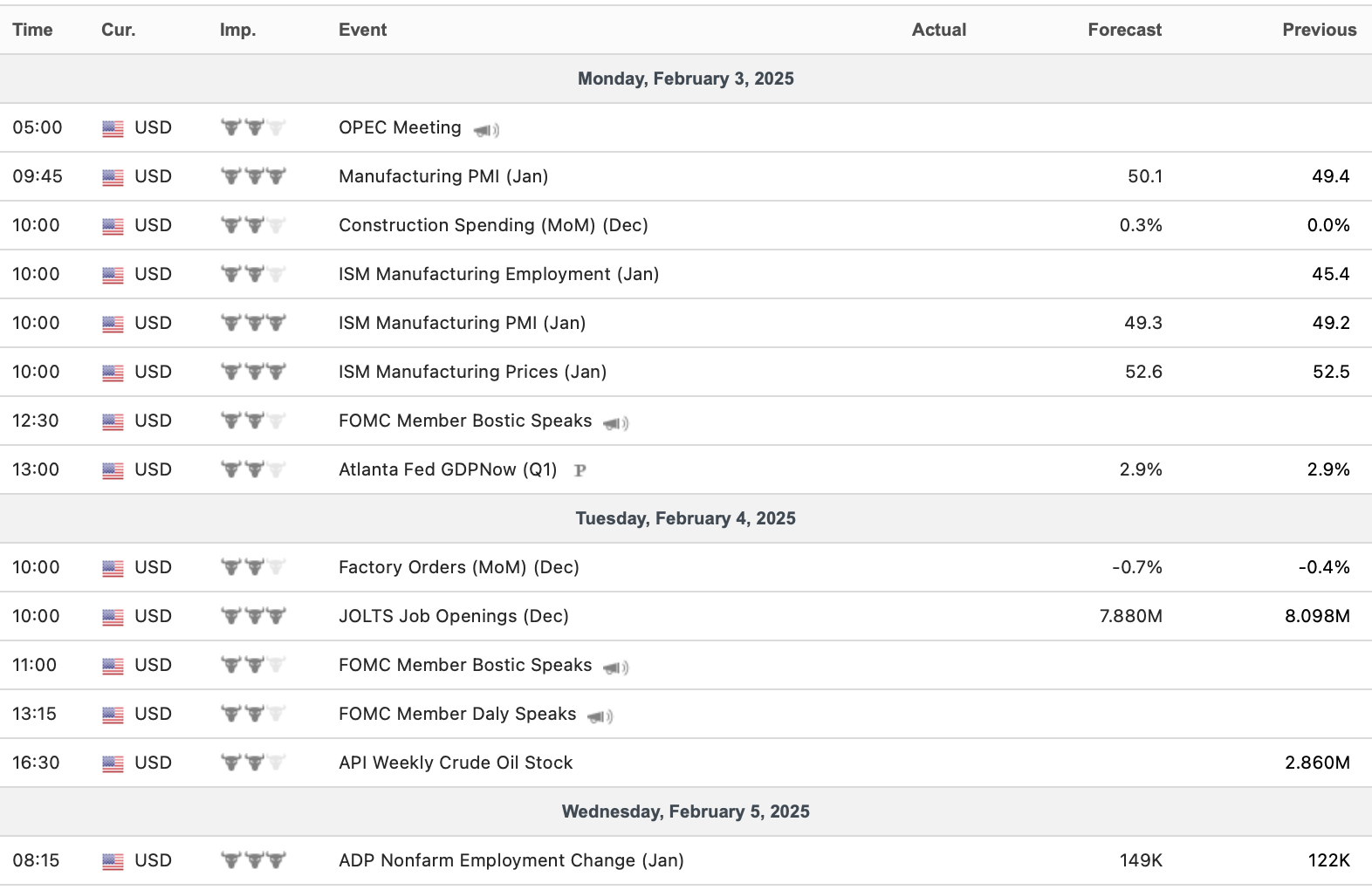Viewport: 1372px width, 890px height.
Task: Click bull importance icons for Manufacturing PMI
Action: coord(253,176)
